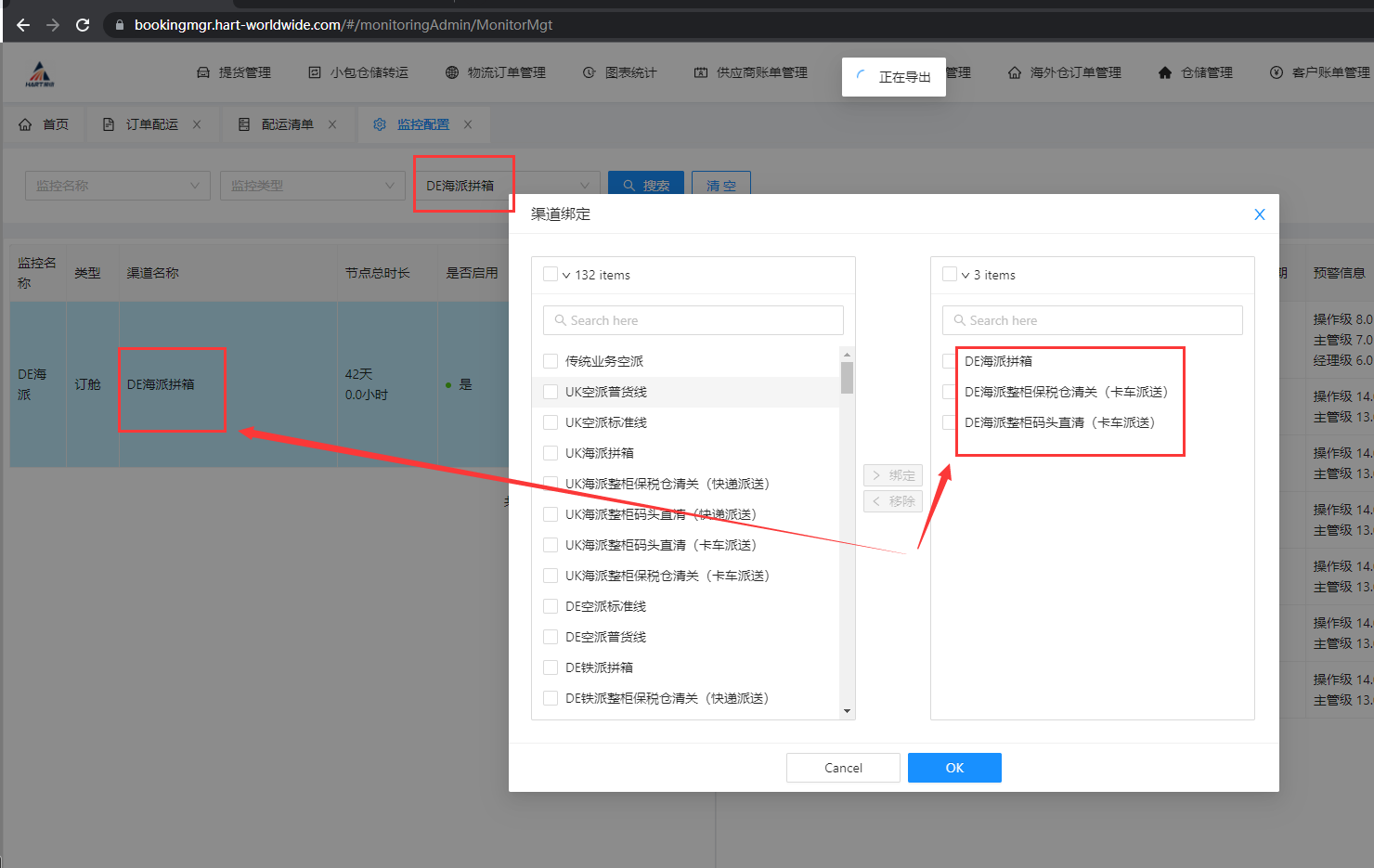The width and height of the screenshot is (1374, 868).
Task: Expand the 3 items selection chevron
Action: 966,276
